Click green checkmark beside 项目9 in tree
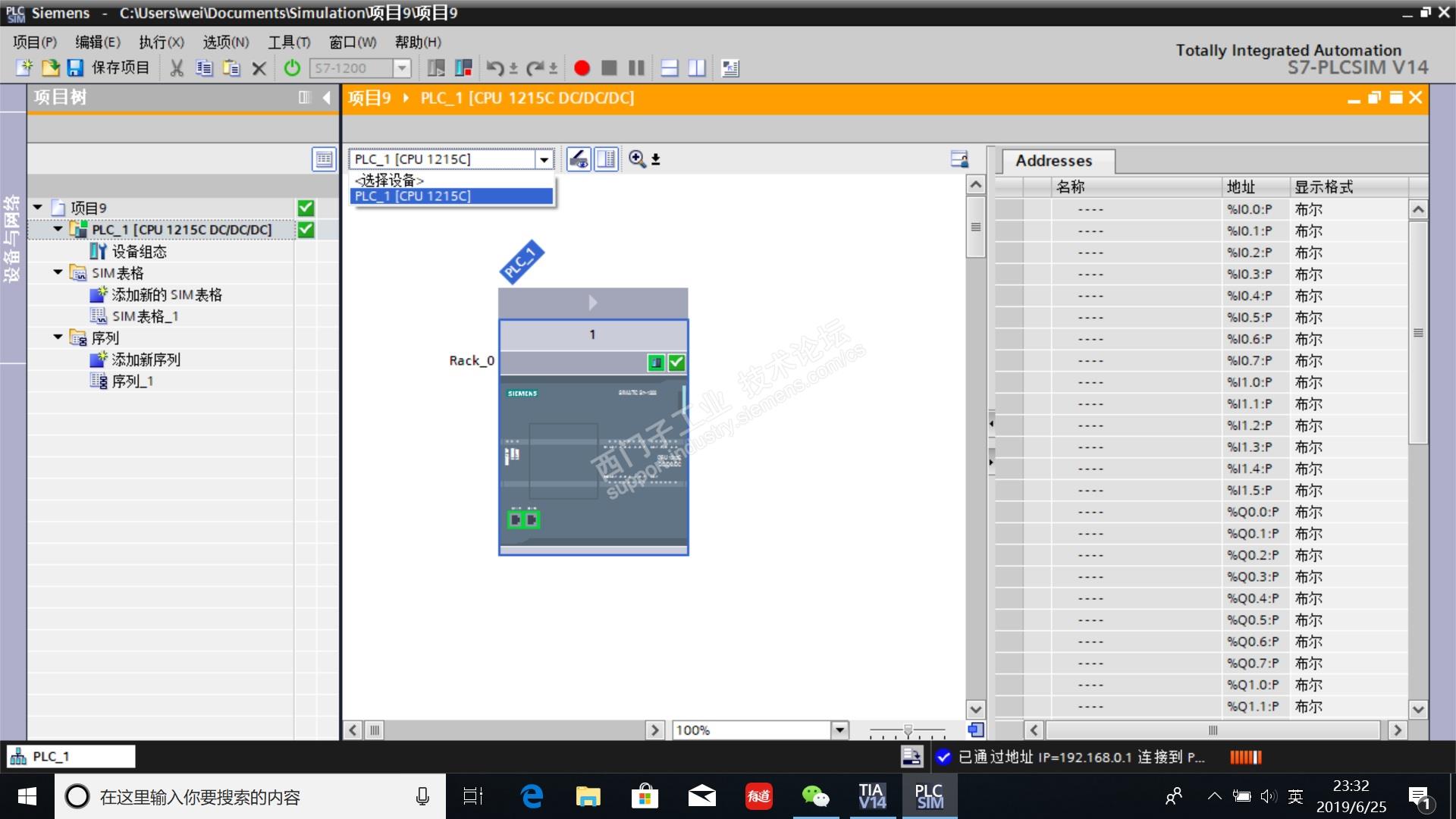The width and height of the screenshot is (1456, 819). [306, 208]
